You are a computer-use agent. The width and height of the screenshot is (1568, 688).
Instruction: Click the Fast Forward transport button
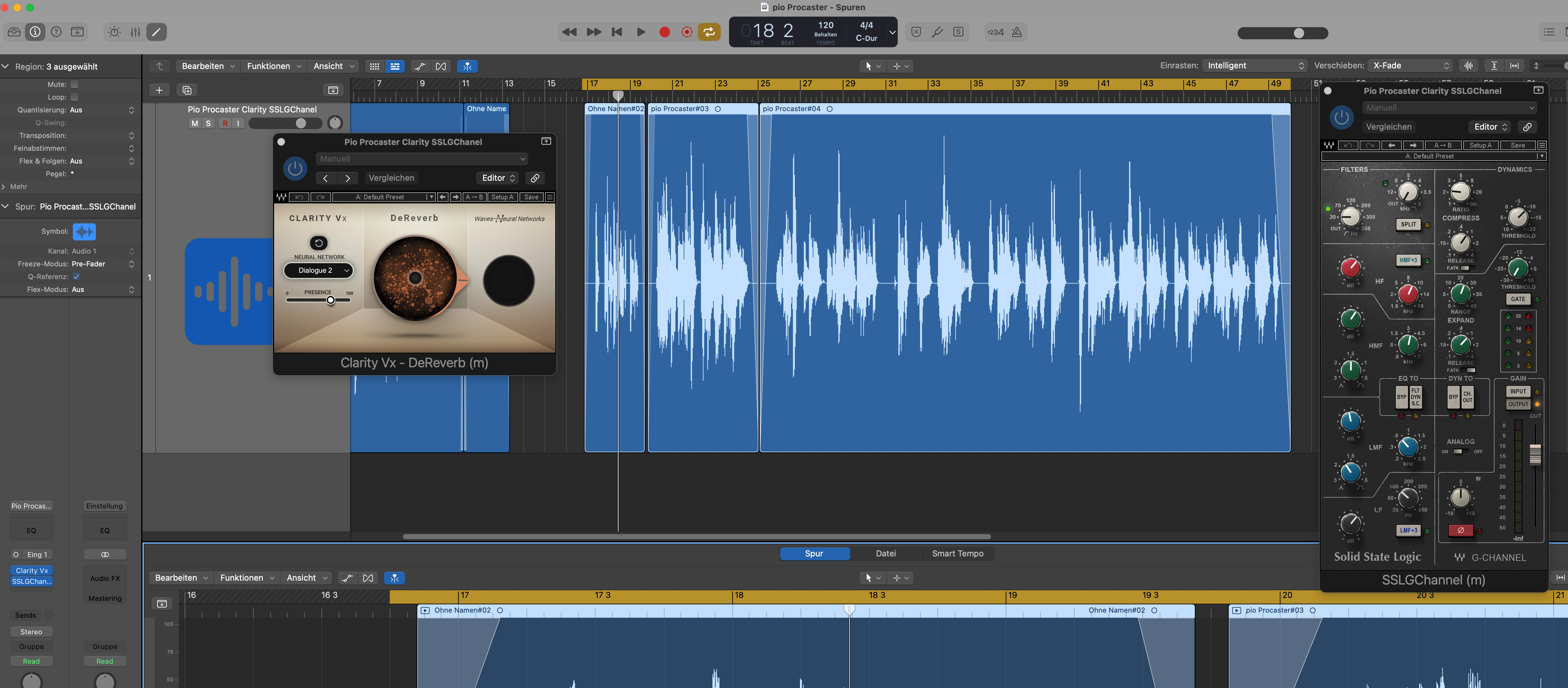pyautogui.click(x=594, y=32)
